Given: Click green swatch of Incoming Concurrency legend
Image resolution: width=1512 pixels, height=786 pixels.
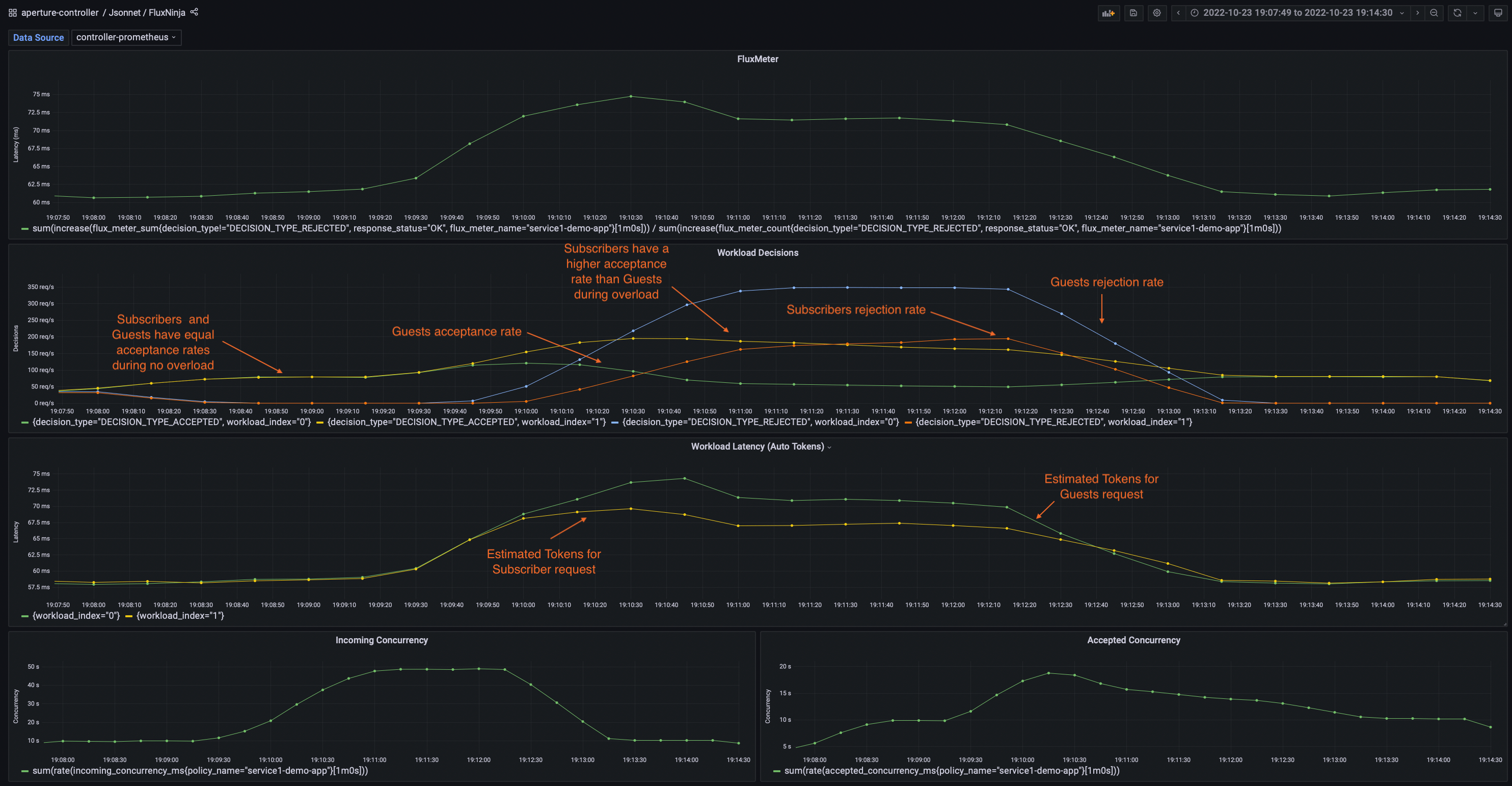Looking at the screenshot, I should [25, 771].
